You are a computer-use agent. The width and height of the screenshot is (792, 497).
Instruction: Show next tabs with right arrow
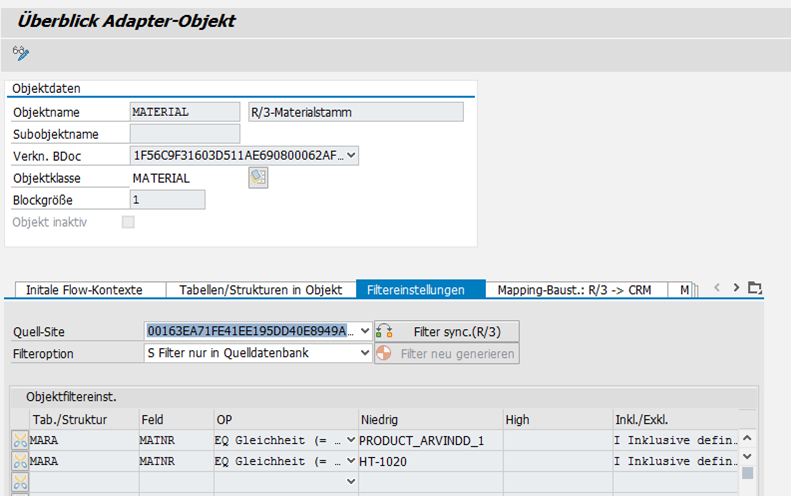coord(736,287)
